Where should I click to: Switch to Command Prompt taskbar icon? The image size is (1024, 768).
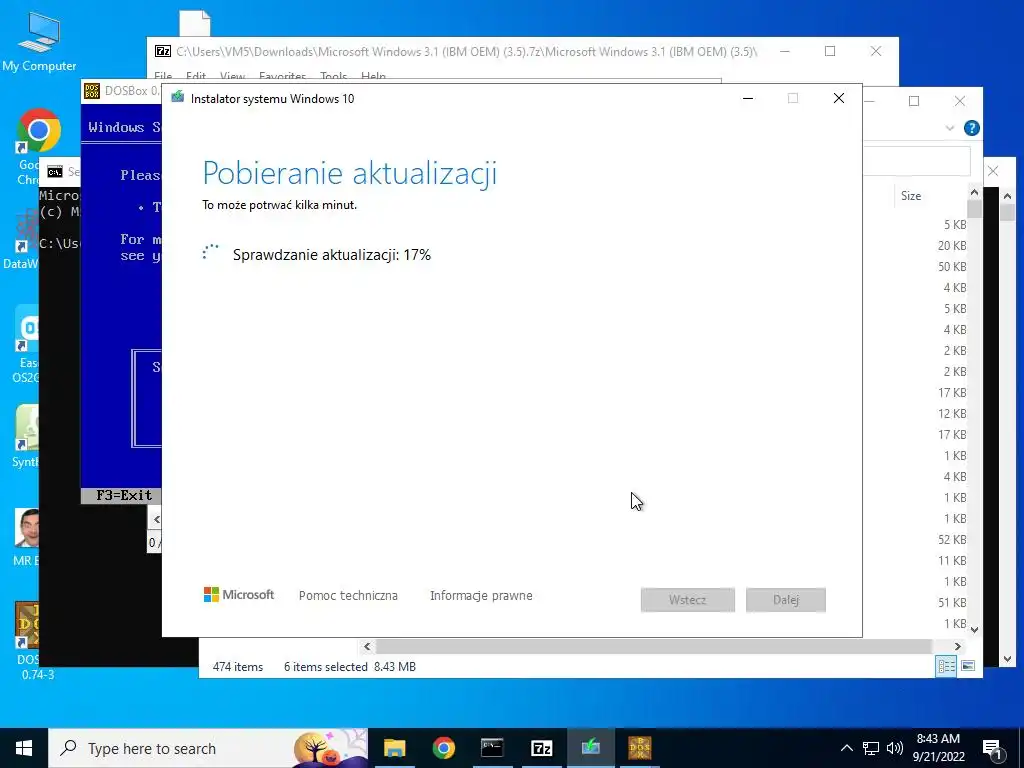click(x=492, y=748)
